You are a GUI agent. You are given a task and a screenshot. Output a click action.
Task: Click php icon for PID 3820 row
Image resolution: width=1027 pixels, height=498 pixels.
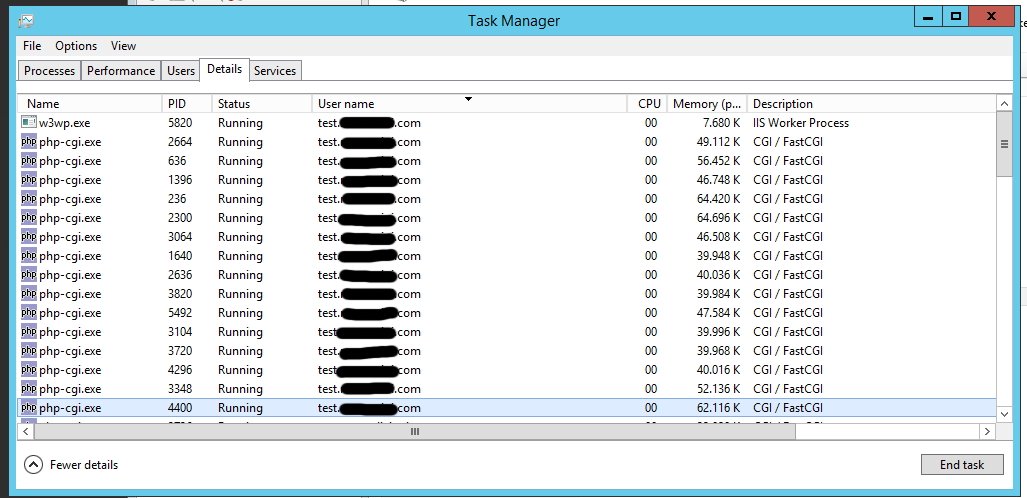28,294
